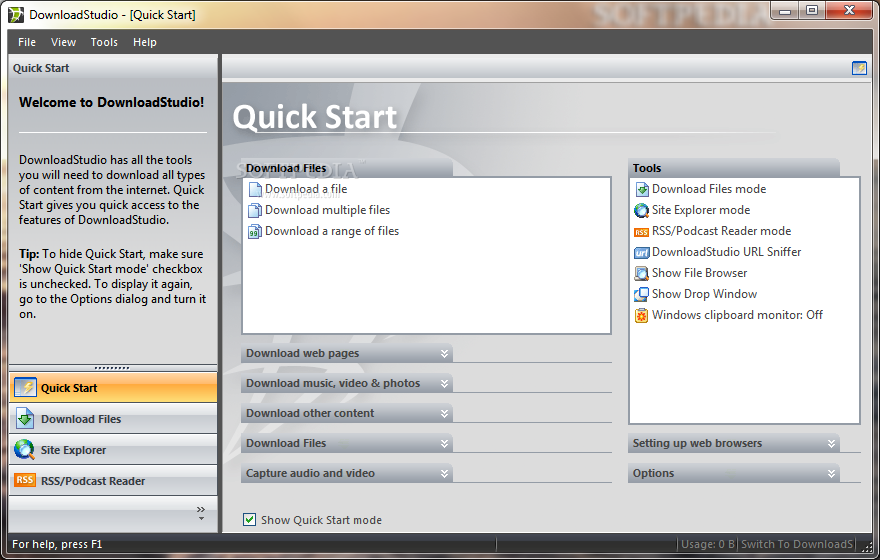Click the Show Drop Window icon
The width and height of the screenshot is (880, 560).
tap(641, 294)
